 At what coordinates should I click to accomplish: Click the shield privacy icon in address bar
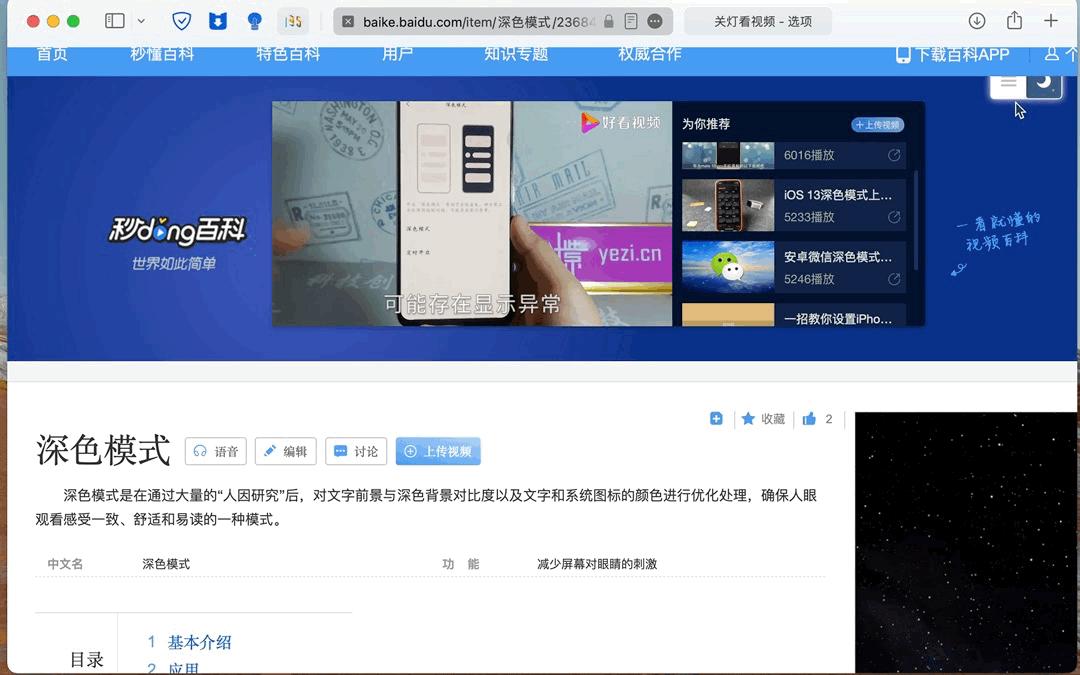point(182,20)
